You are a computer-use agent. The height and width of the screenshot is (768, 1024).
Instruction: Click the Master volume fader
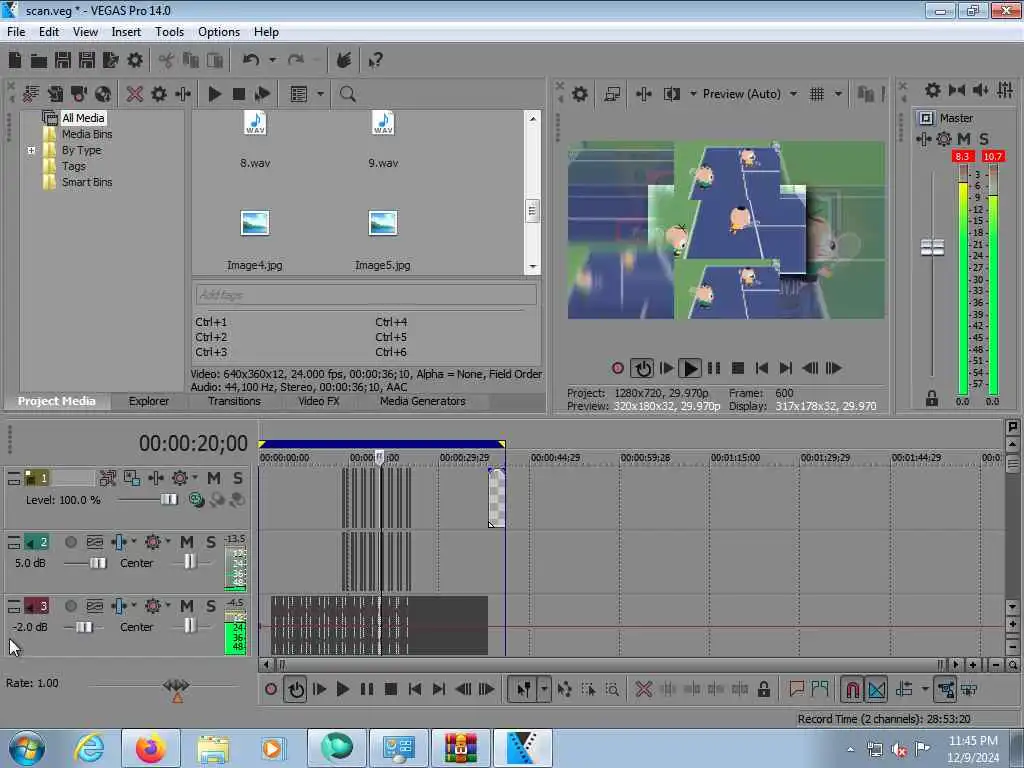[932, 248]
